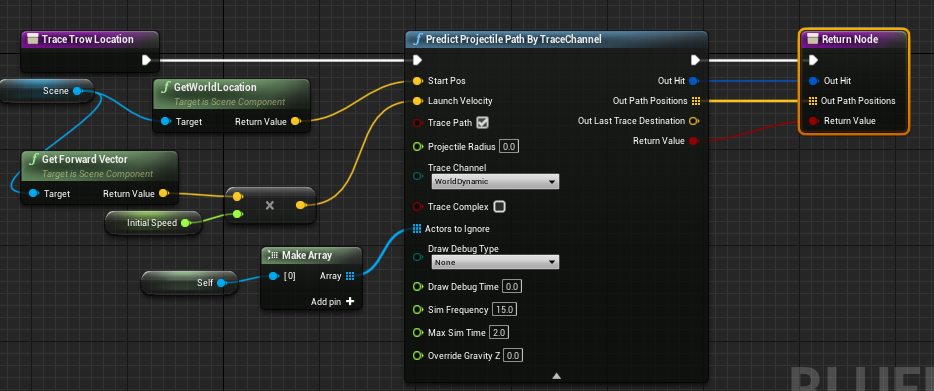Click the multiply node top vector input pin
934x391 pixels.
pyautogui.click(x=237, y=196)
